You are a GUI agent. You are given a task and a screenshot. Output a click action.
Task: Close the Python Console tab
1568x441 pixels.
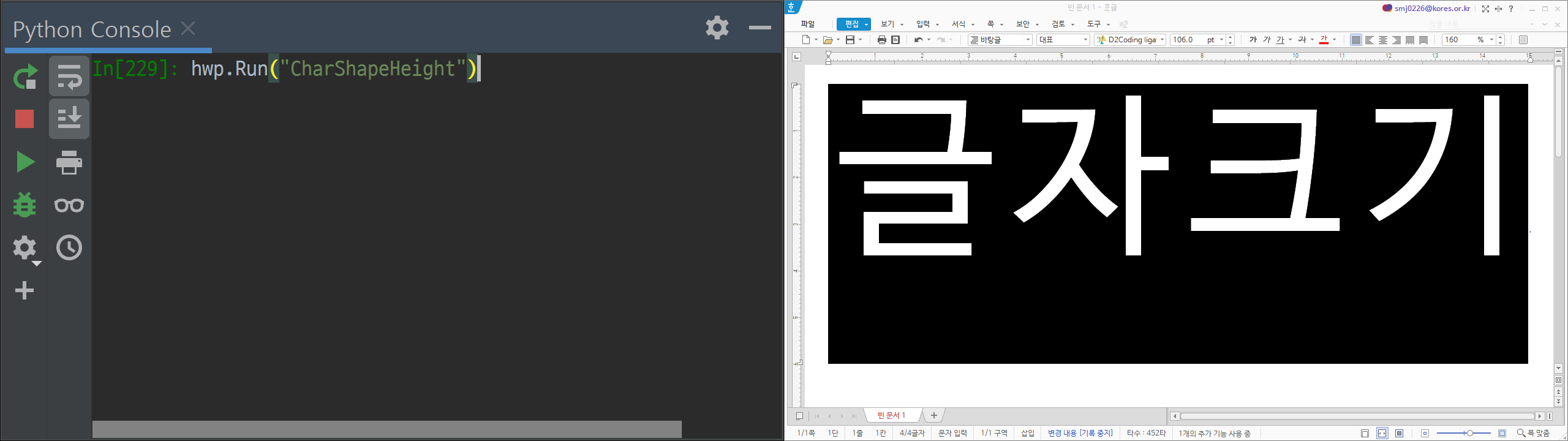[189, 28]
